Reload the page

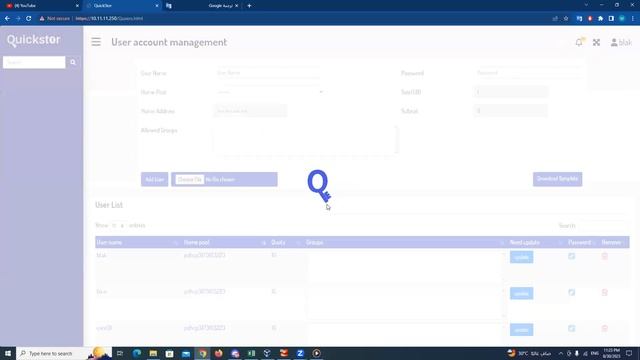[29, 18]
